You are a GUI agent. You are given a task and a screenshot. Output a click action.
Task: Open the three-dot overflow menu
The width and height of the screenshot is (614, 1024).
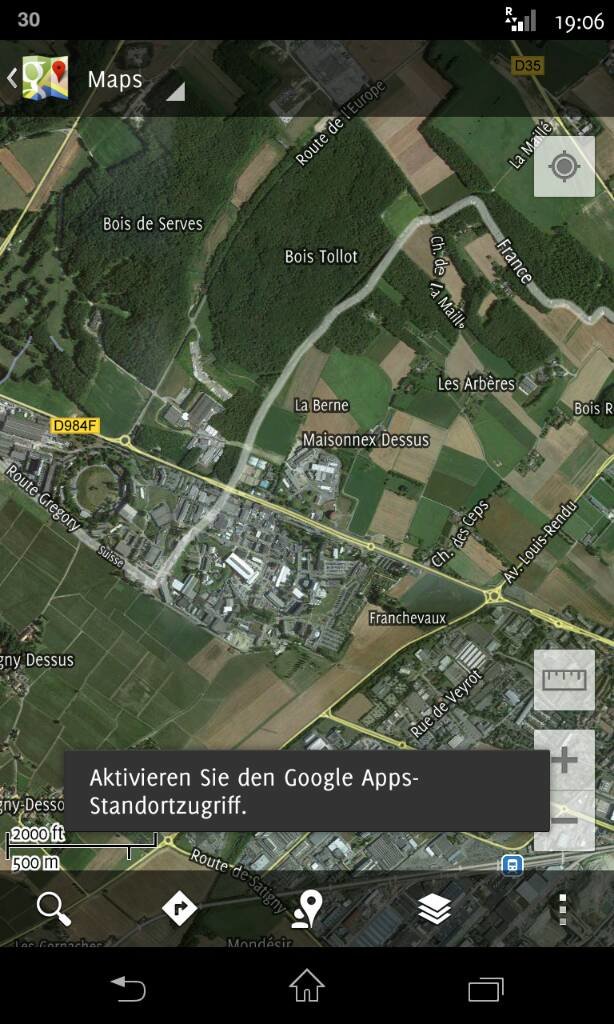562,909
